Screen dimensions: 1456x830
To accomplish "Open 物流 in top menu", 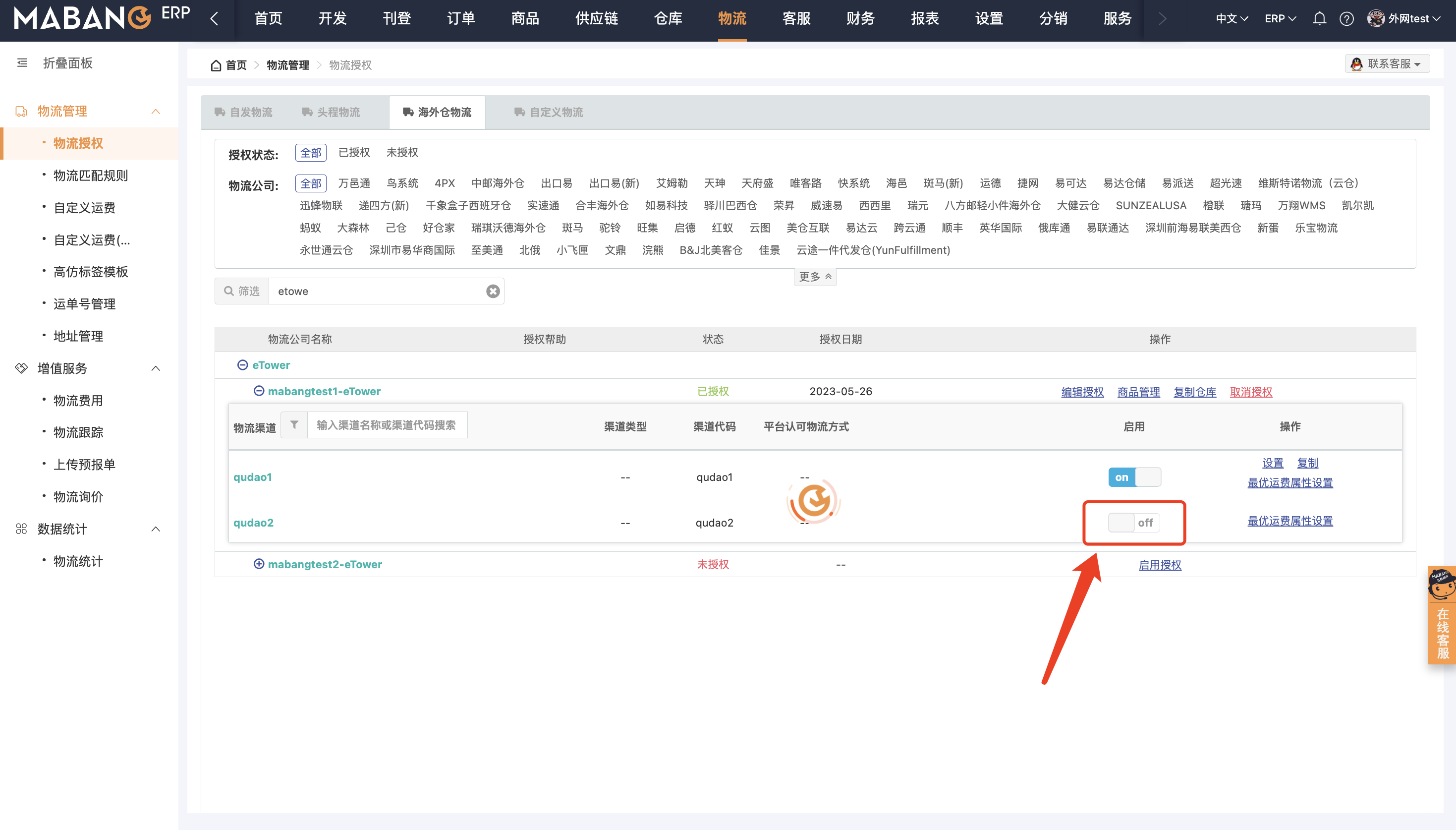I will click(x=732, y=19).
